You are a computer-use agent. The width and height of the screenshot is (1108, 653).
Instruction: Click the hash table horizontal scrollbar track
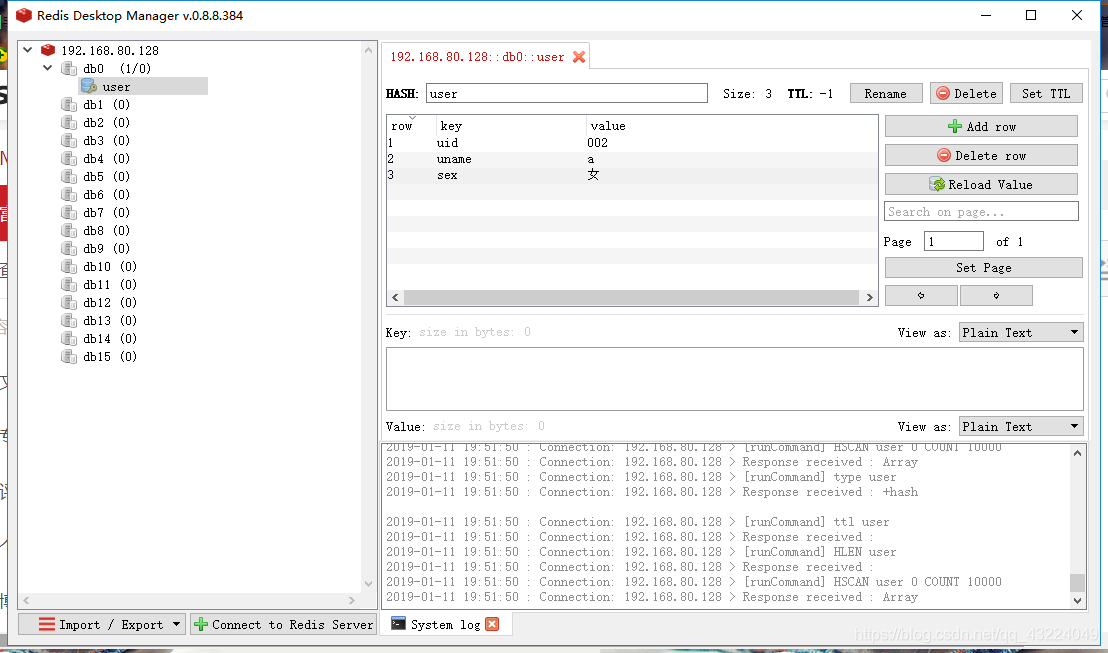point(632,298)
